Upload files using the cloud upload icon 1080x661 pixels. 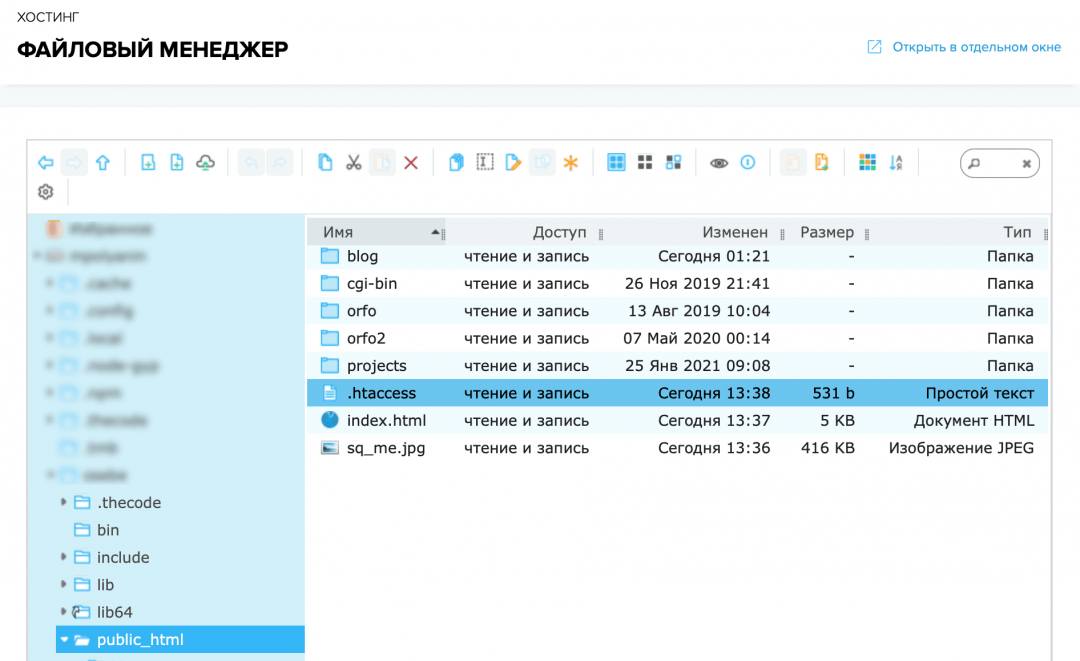pyautogui.click(x=207, y=162)
